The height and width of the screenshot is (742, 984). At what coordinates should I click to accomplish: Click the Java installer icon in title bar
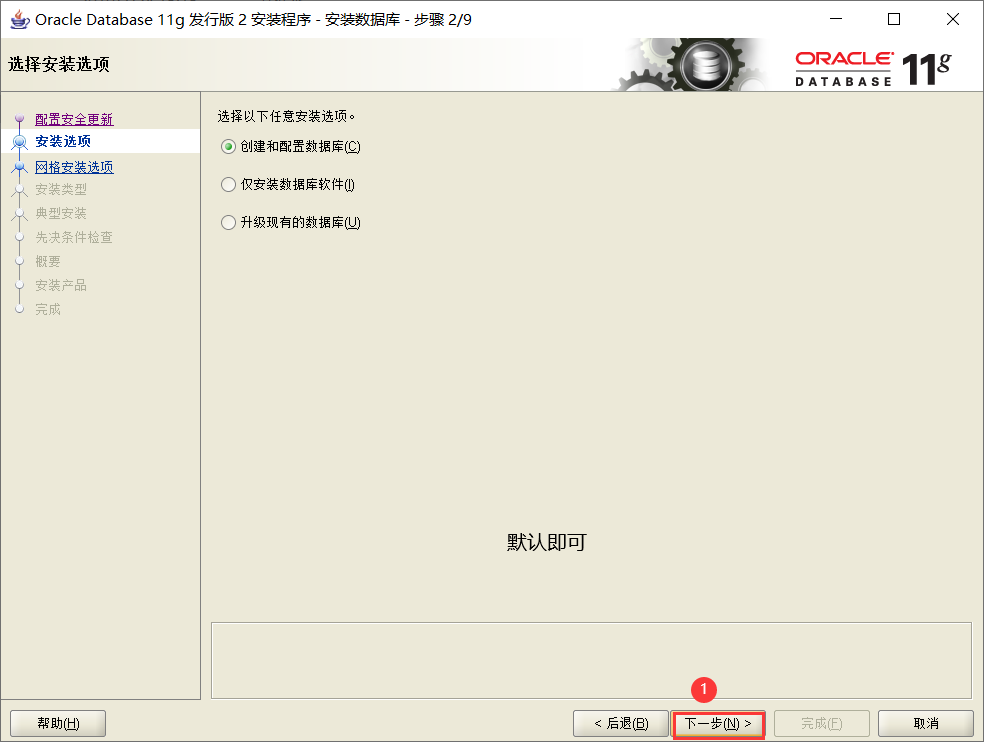(19, 19)
